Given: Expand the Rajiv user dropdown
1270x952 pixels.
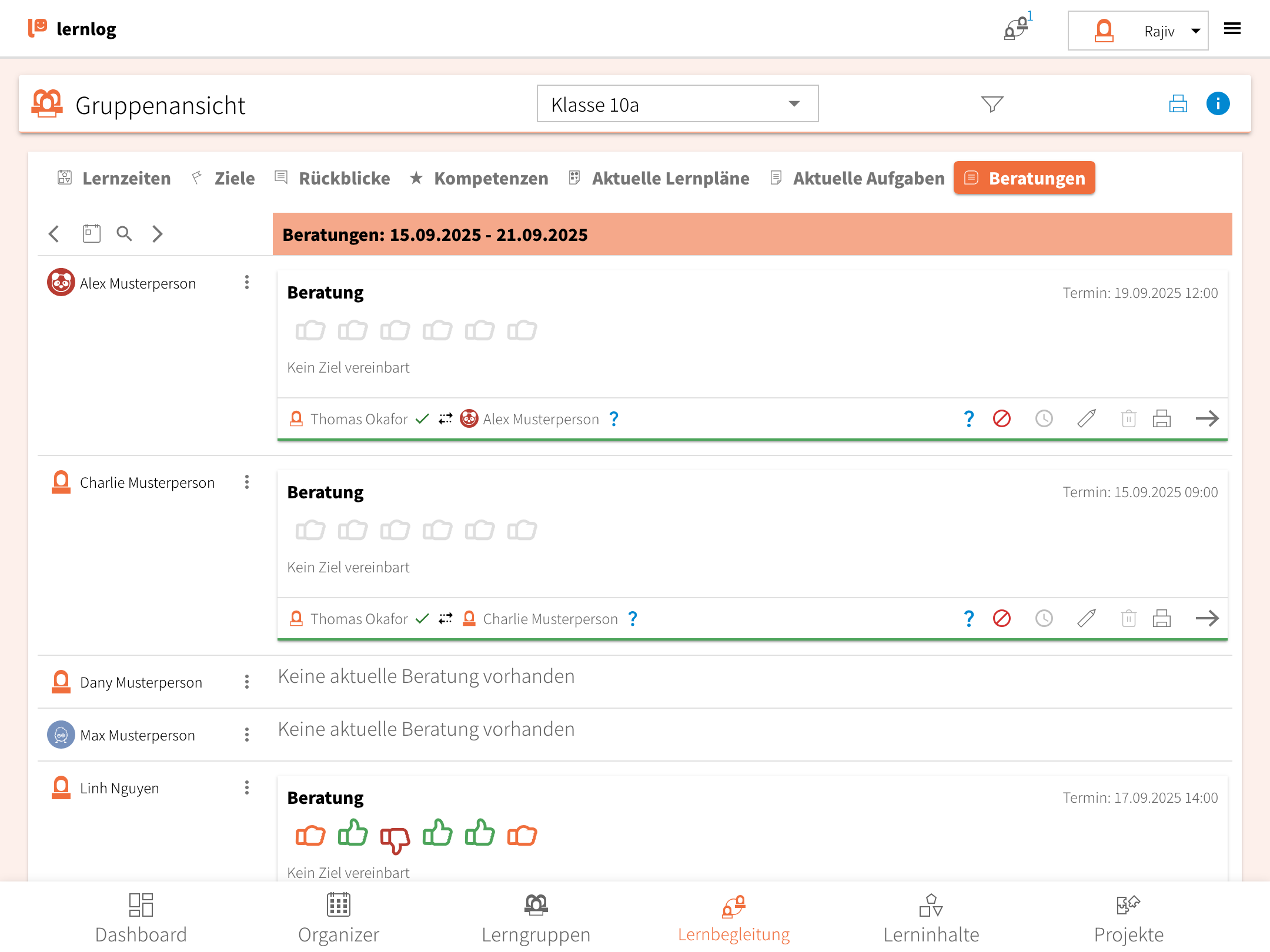Looking at the screenshot, I should (1138, 31).
